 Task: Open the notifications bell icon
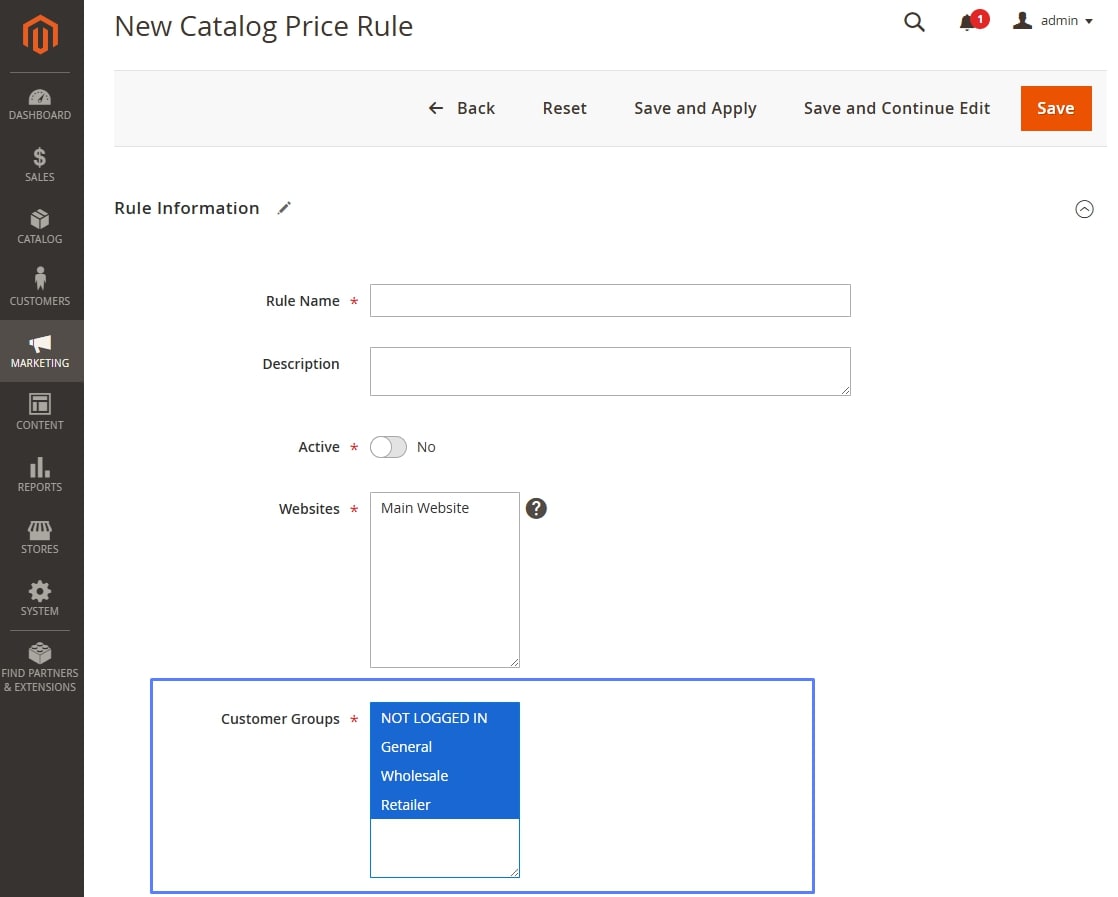pyautogui.click(x=968, y=22)
